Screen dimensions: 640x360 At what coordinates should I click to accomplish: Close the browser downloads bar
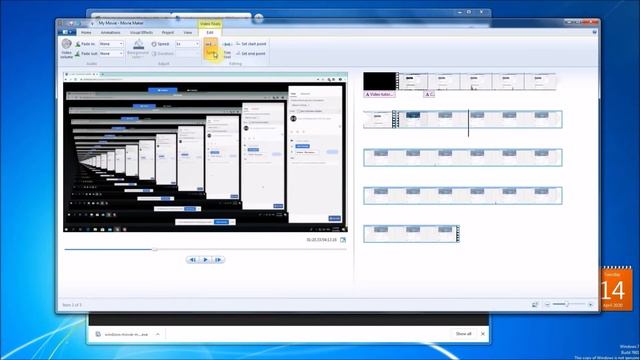tap(483, 334)
